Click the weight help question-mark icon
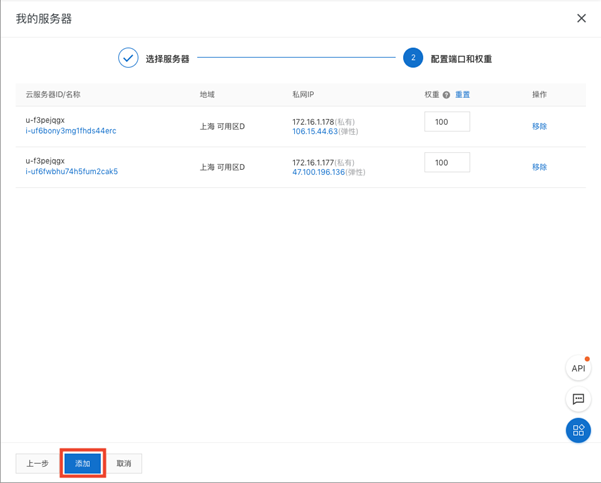This screenshot has width=601, height=483. tap(446, 95)
